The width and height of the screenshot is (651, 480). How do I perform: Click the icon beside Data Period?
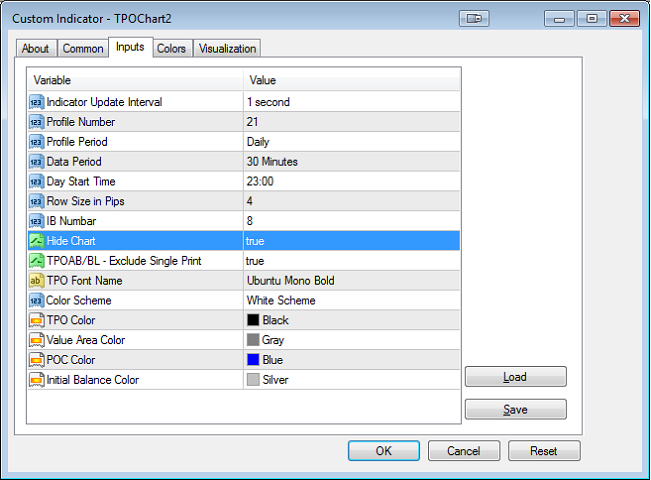(x=37, y=162)
